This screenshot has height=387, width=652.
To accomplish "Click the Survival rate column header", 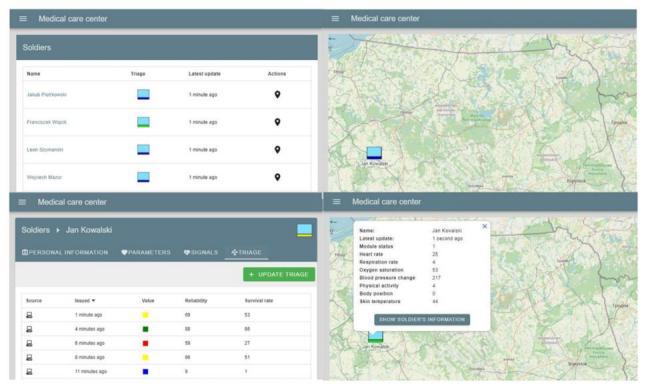I will (x=259, y=301).
